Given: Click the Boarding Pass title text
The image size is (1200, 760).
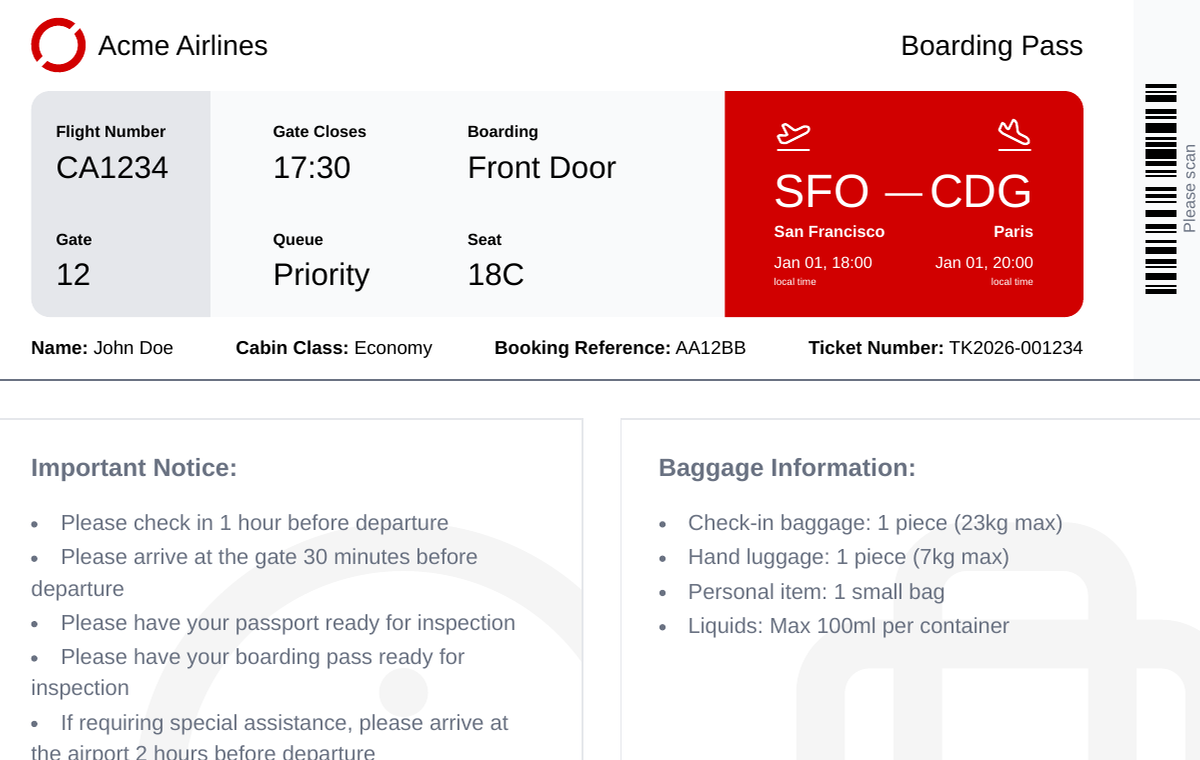Looking at the screenshot, I should [x=991, y=46].
